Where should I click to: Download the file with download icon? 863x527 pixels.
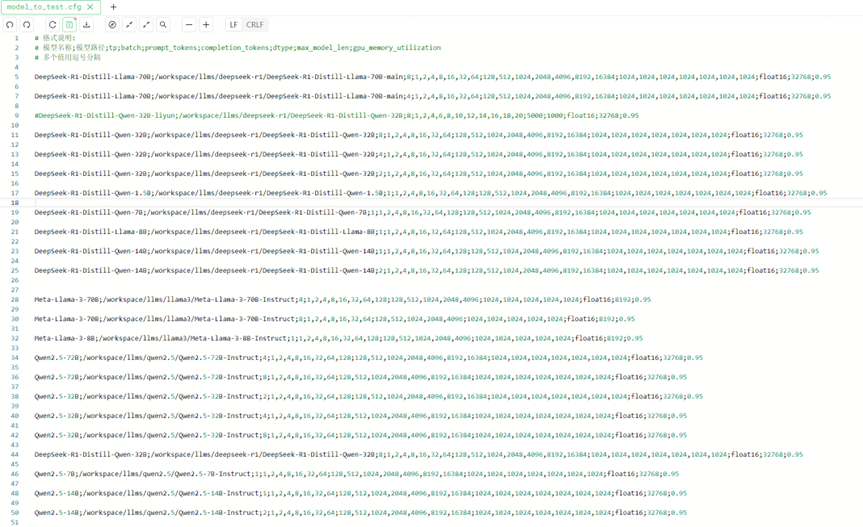86,24
